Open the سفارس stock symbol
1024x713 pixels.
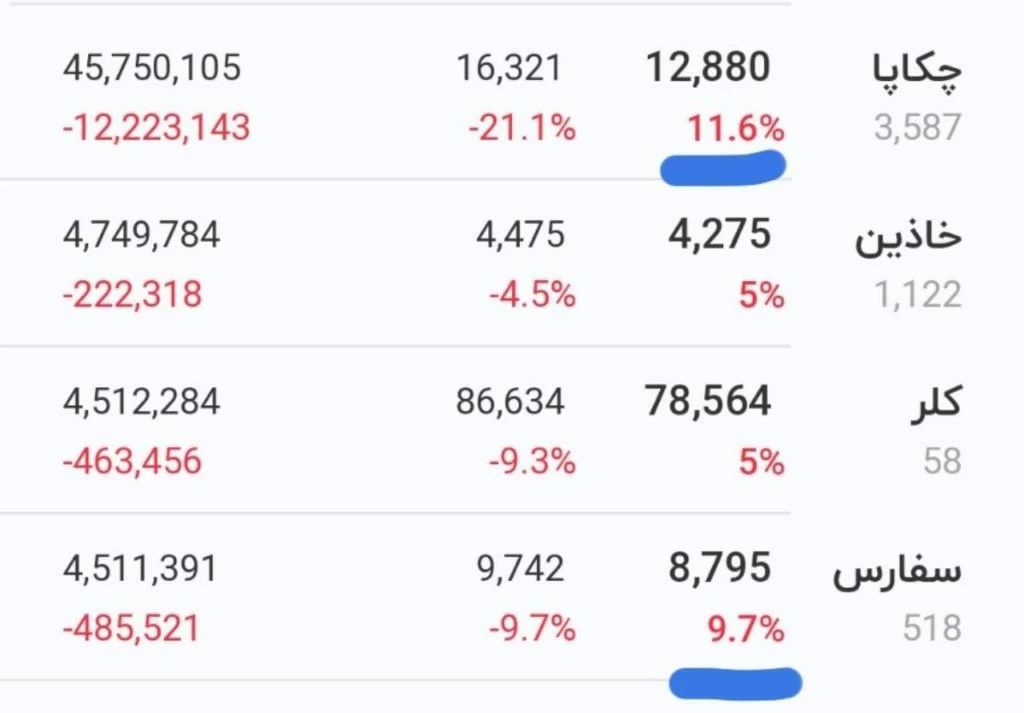(x=897, y=572)
